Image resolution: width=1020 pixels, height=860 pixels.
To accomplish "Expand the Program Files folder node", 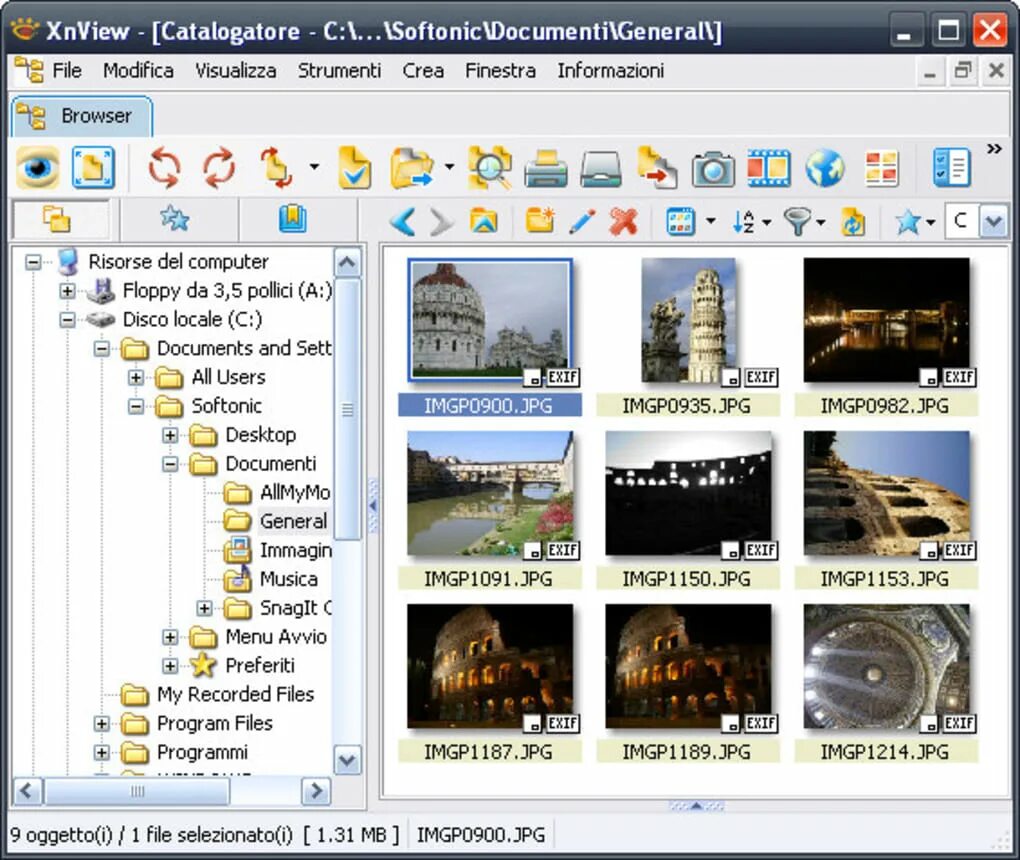I will pyautogui.click(x=101, y=723).
